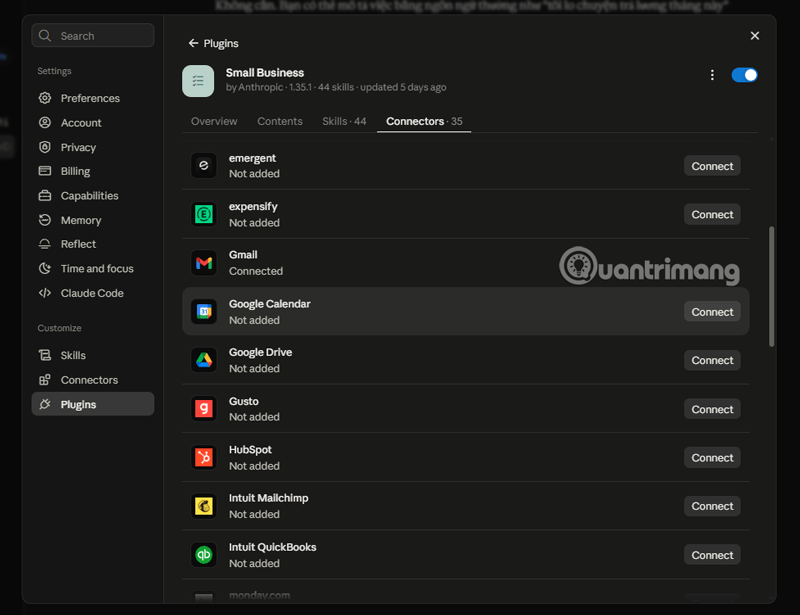Open the Account settings label
The height and width of the screenshot is (615, 800).
click(81, 122)
